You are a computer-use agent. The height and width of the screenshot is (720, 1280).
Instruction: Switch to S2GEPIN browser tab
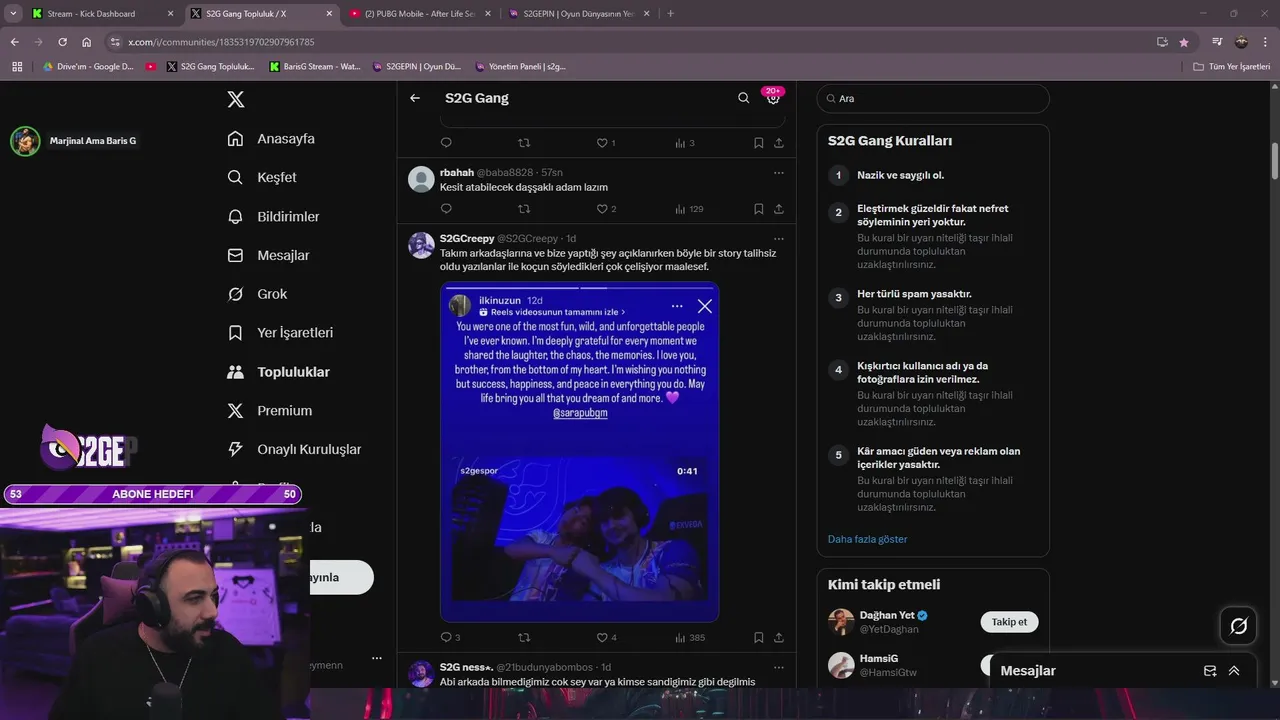coord(578,14)
